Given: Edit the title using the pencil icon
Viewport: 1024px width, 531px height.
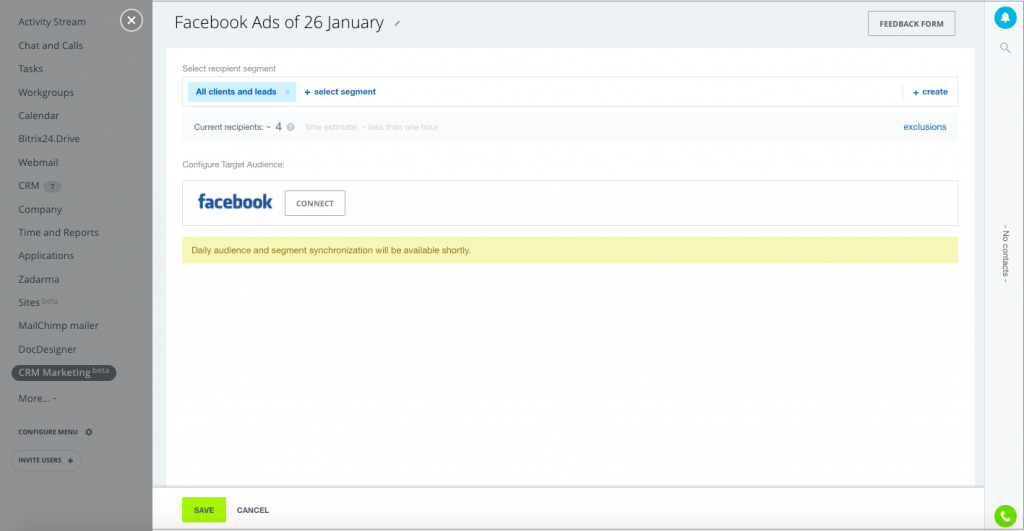Looking at the screenshot, I should click(x=397, y=24).
